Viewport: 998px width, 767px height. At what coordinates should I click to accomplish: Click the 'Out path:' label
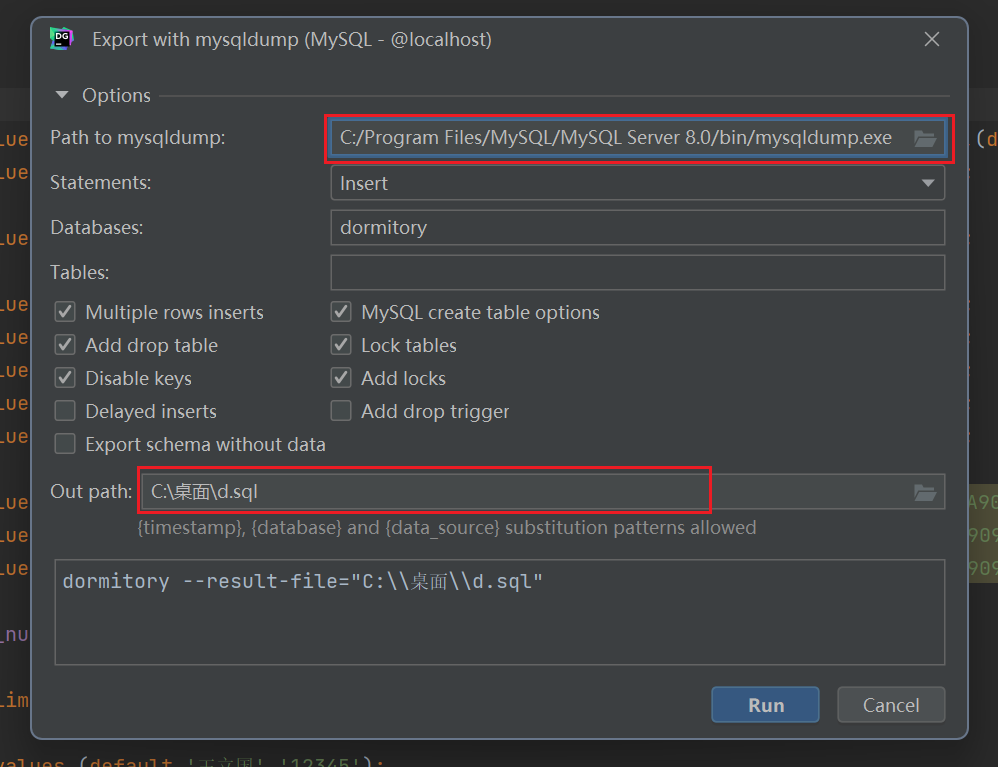click(91, 491)
